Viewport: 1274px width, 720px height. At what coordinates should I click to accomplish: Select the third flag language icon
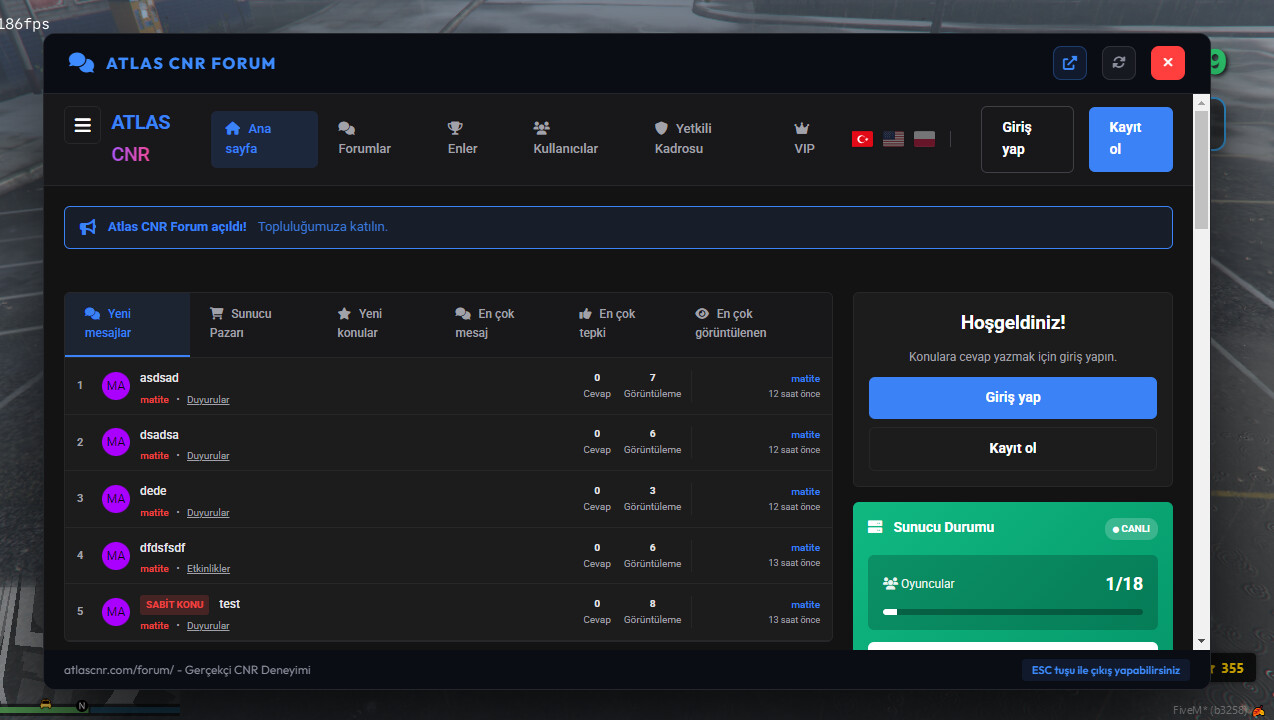point(924,139)
